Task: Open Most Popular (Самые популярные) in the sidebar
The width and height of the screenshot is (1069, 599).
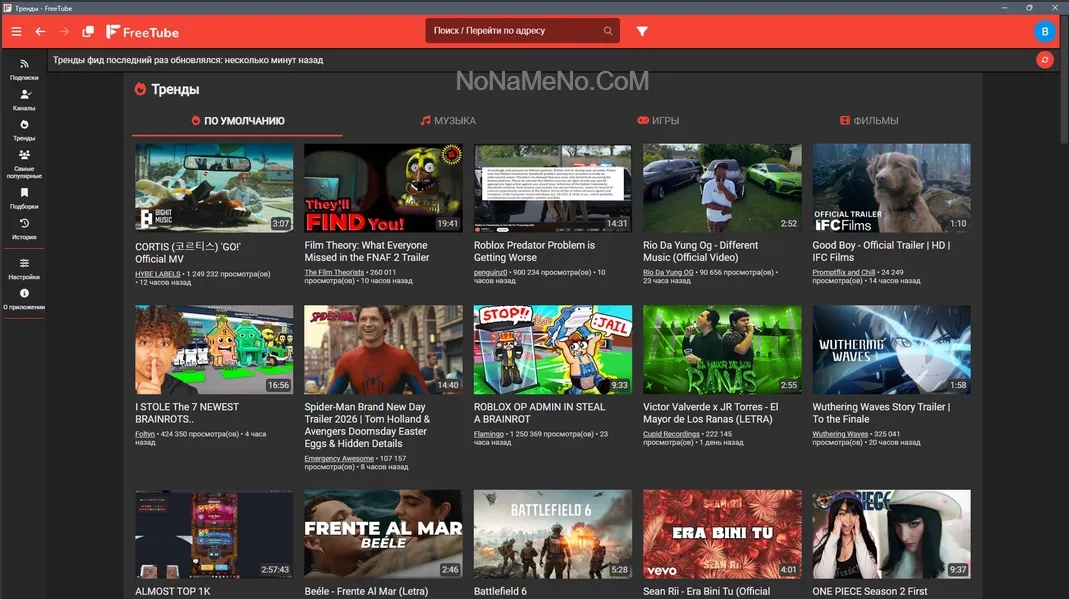Action: (24, 163)
